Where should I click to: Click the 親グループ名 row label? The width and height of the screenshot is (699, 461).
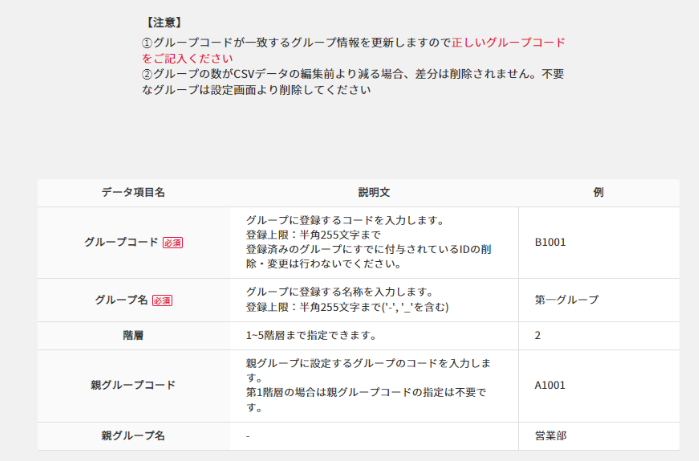coord(133,436)
